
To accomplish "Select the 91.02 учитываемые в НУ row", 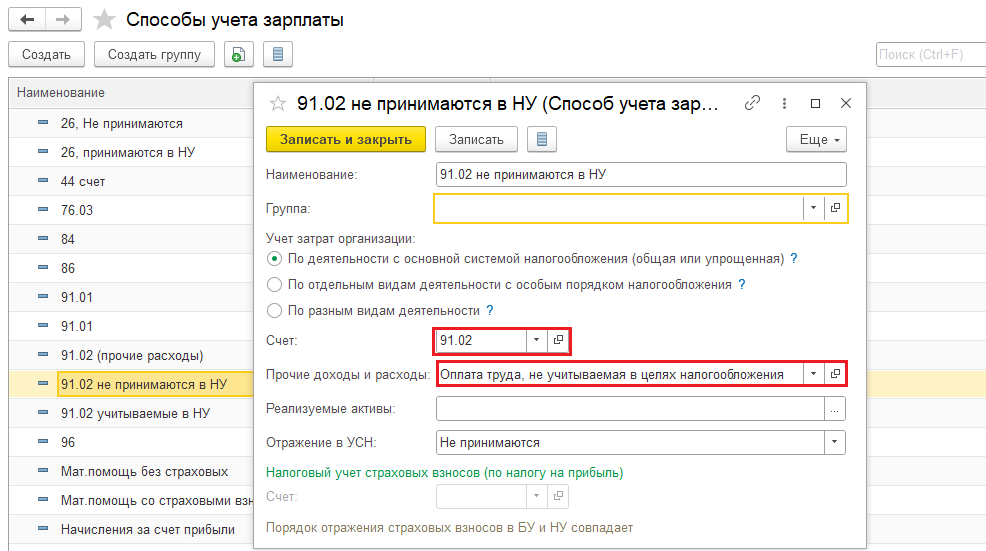I will click(x=135, y=412).
